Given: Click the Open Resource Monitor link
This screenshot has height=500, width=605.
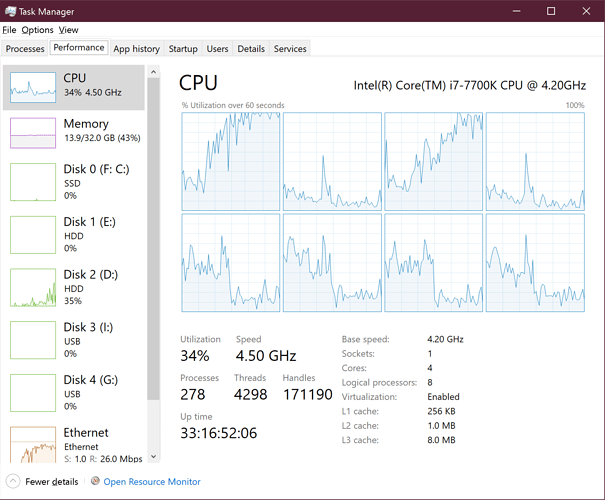Looking at the screenshot, I should tap(152, 481).
